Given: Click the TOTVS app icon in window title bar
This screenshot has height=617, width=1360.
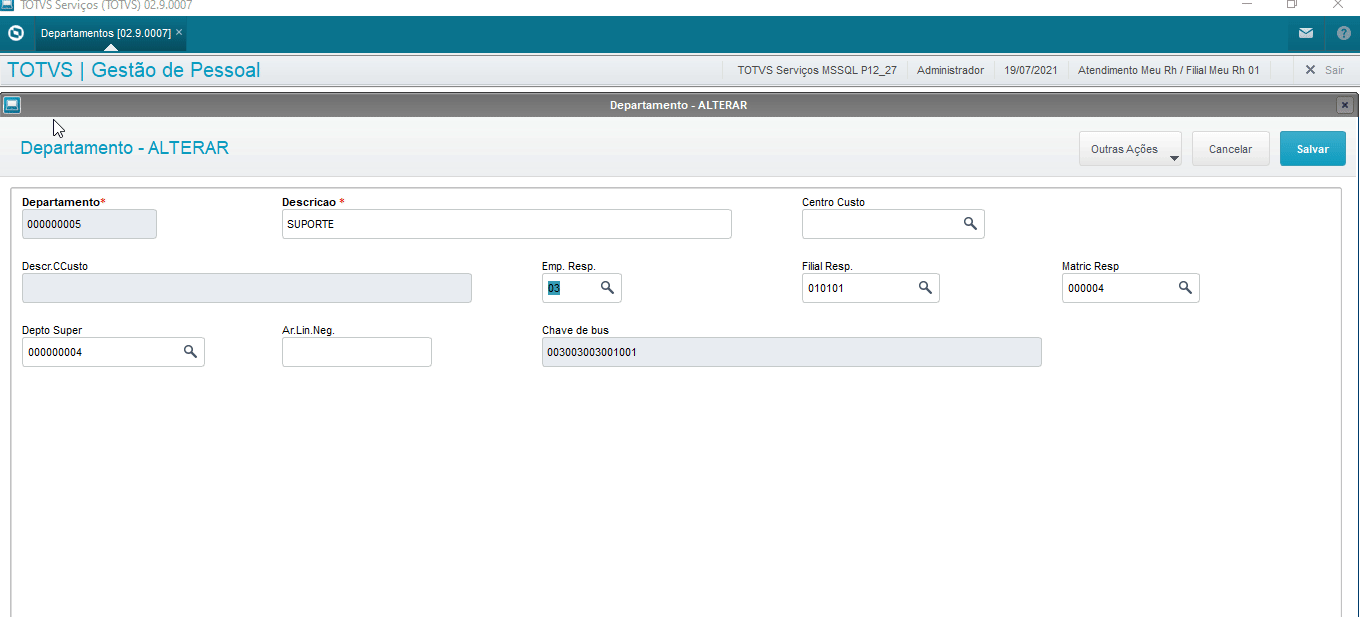Looking at the screenshot, I should coord(7,4).
